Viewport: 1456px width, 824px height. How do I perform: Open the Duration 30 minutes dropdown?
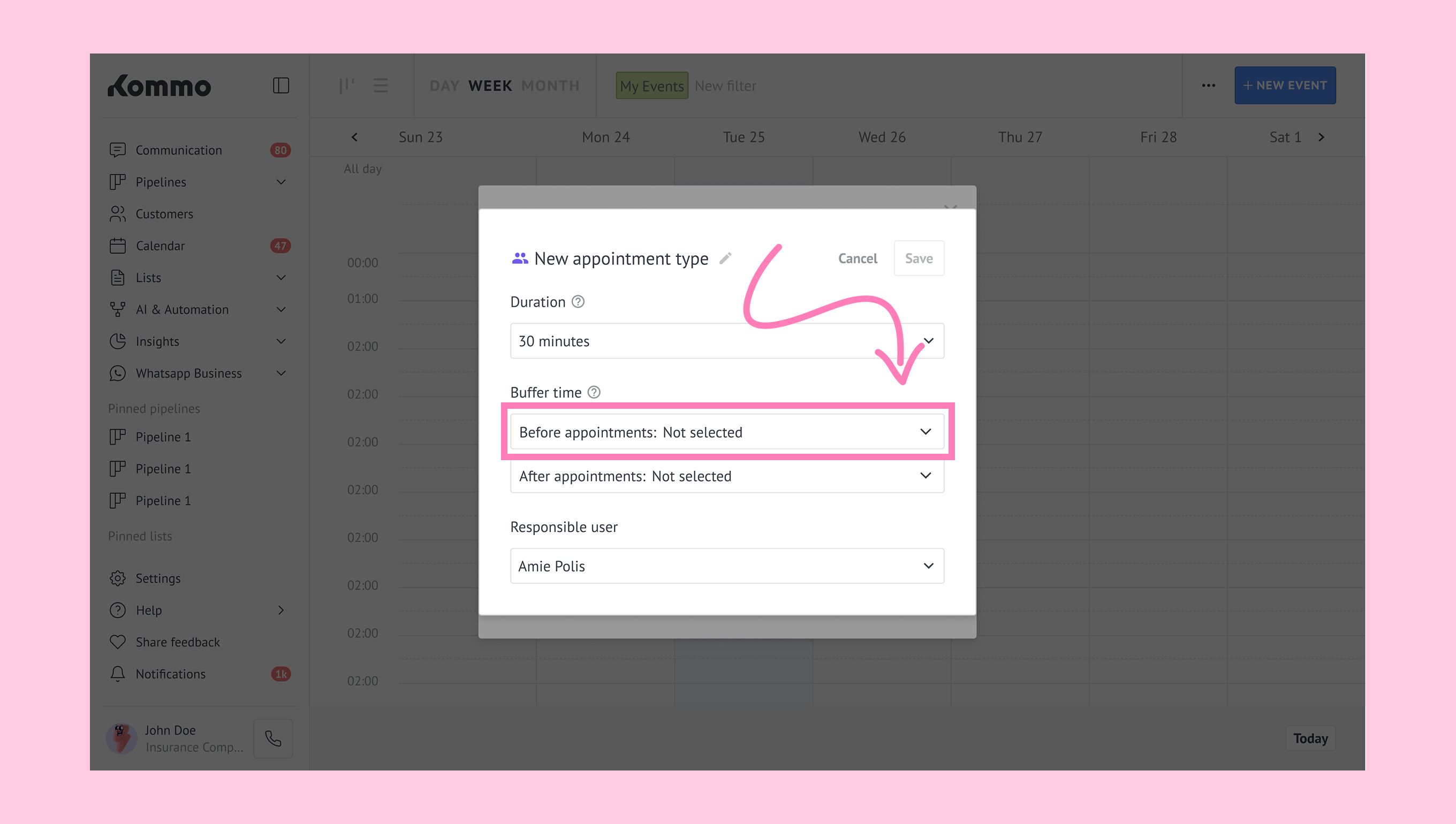tap(726, 341)
